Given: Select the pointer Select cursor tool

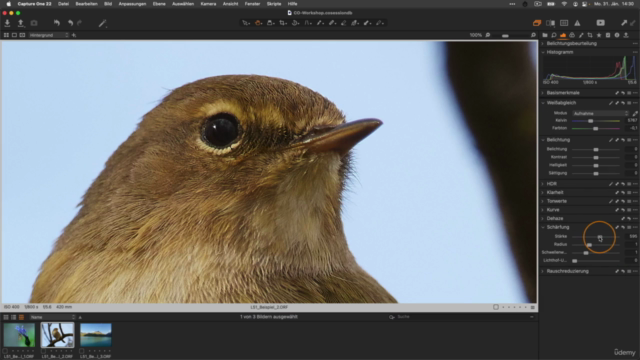Looking at the screenshot, I should tap(246, 23).
